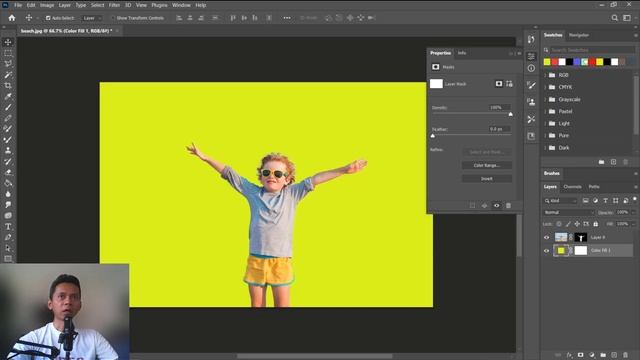
Task: Expand the Dark swatch folder
Action: (545, 148)
